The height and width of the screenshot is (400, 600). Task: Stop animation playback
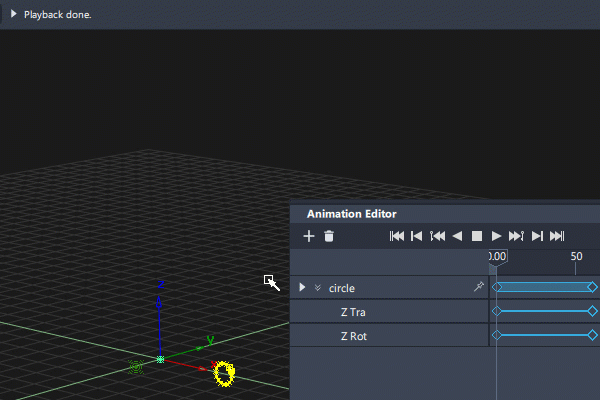click(477, 236)
